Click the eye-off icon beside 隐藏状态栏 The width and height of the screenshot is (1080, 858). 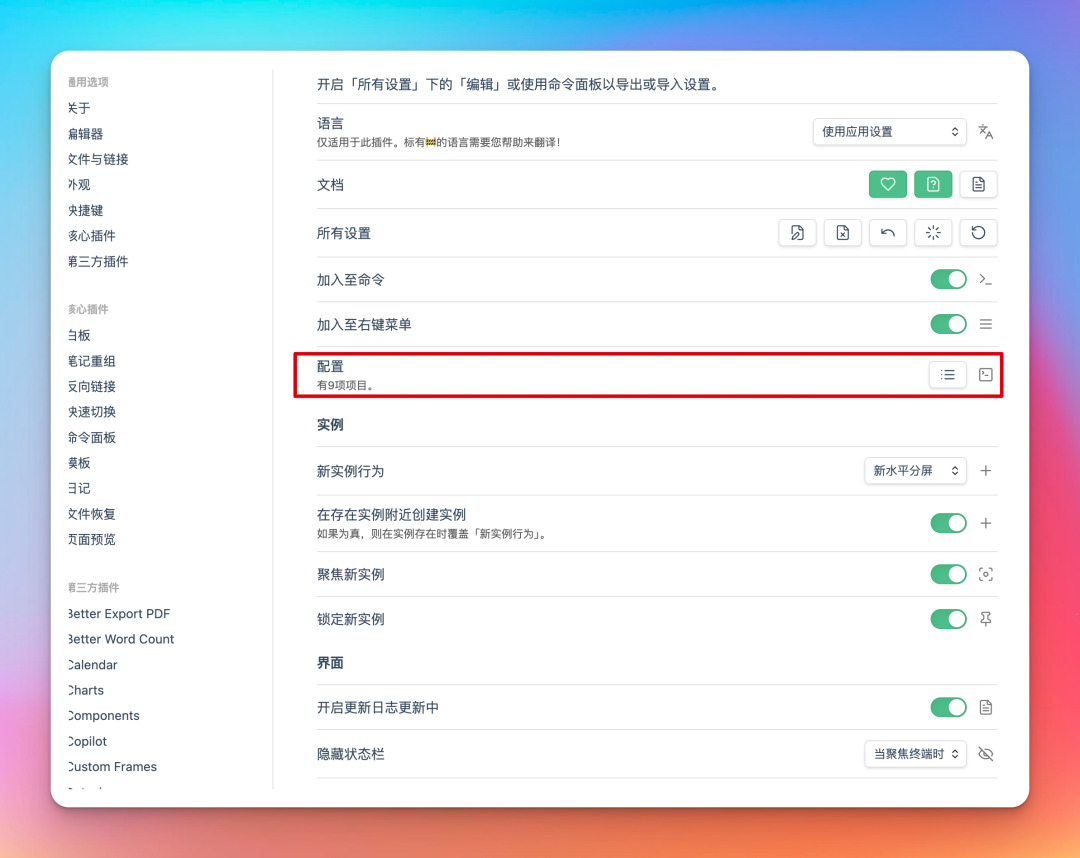(x=986, y=754)
